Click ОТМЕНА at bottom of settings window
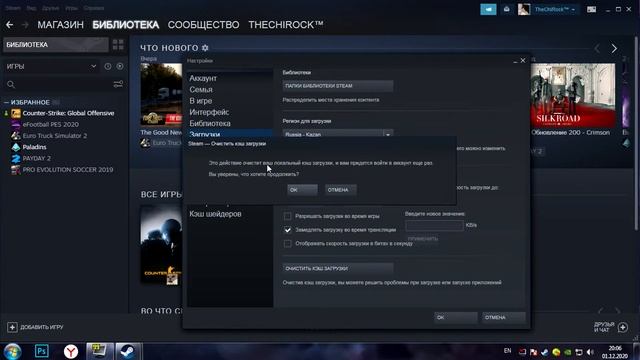Screen dimensions: 640x360 (503, 317)
